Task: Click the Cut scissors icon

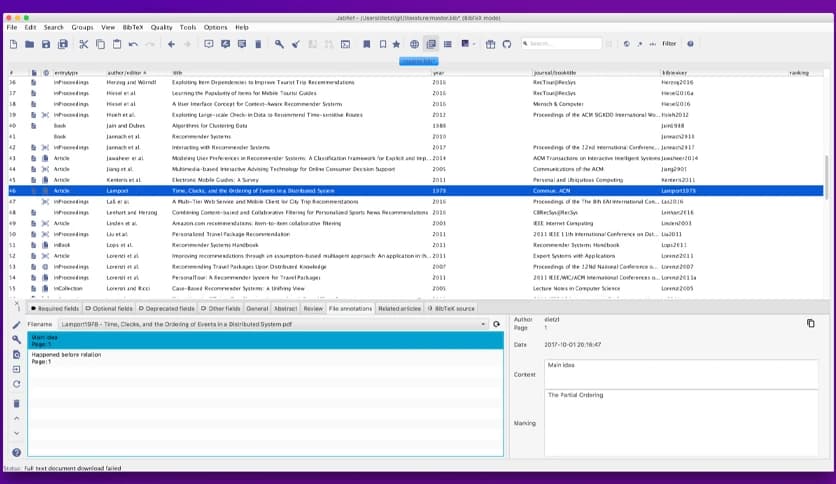Action: pyautogui.click(x=84, y=44)
